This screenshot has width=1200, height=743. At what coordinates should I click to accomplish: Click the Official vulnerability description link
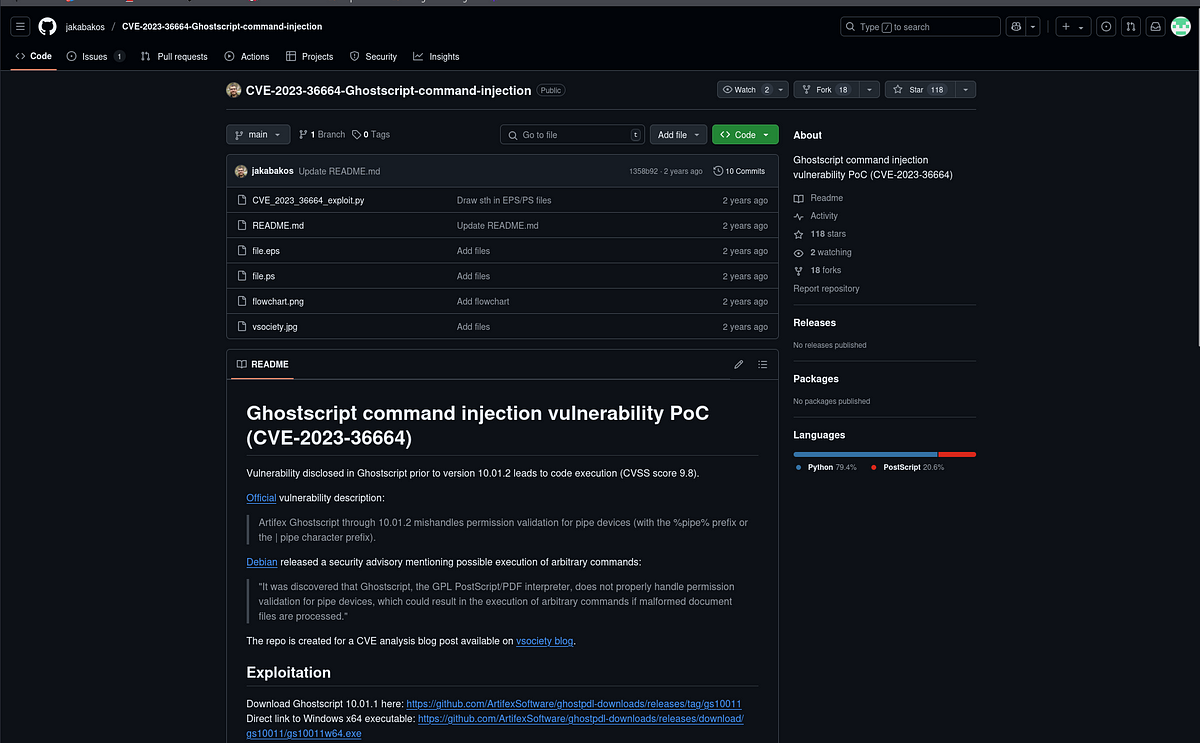[x=261, y=498]
